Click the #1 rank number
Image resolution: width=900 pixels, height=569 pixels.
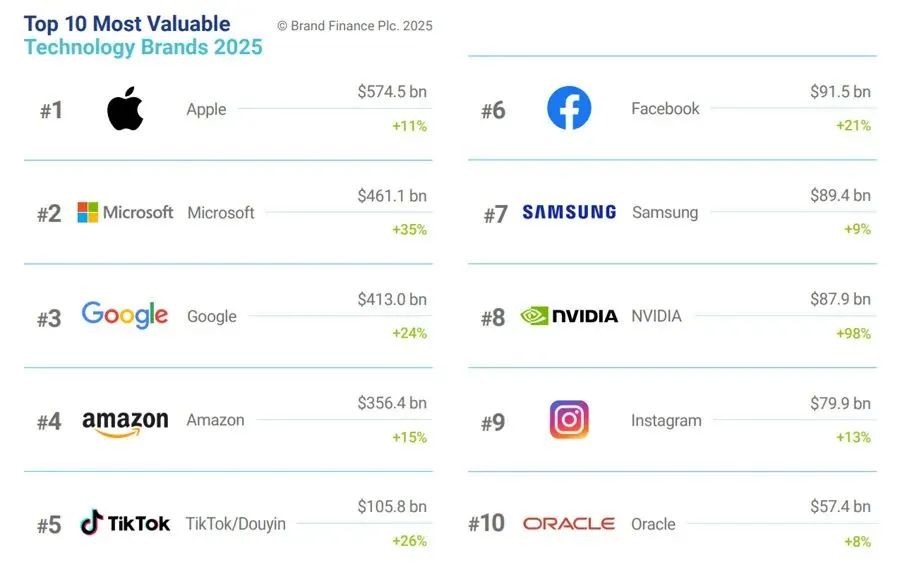coord(51,110)
